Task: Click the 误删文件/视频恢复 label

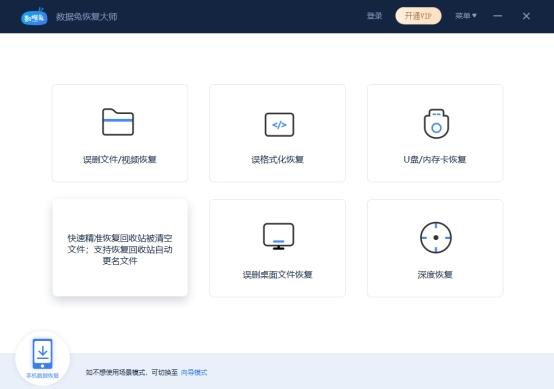Action: pos(120,160)
